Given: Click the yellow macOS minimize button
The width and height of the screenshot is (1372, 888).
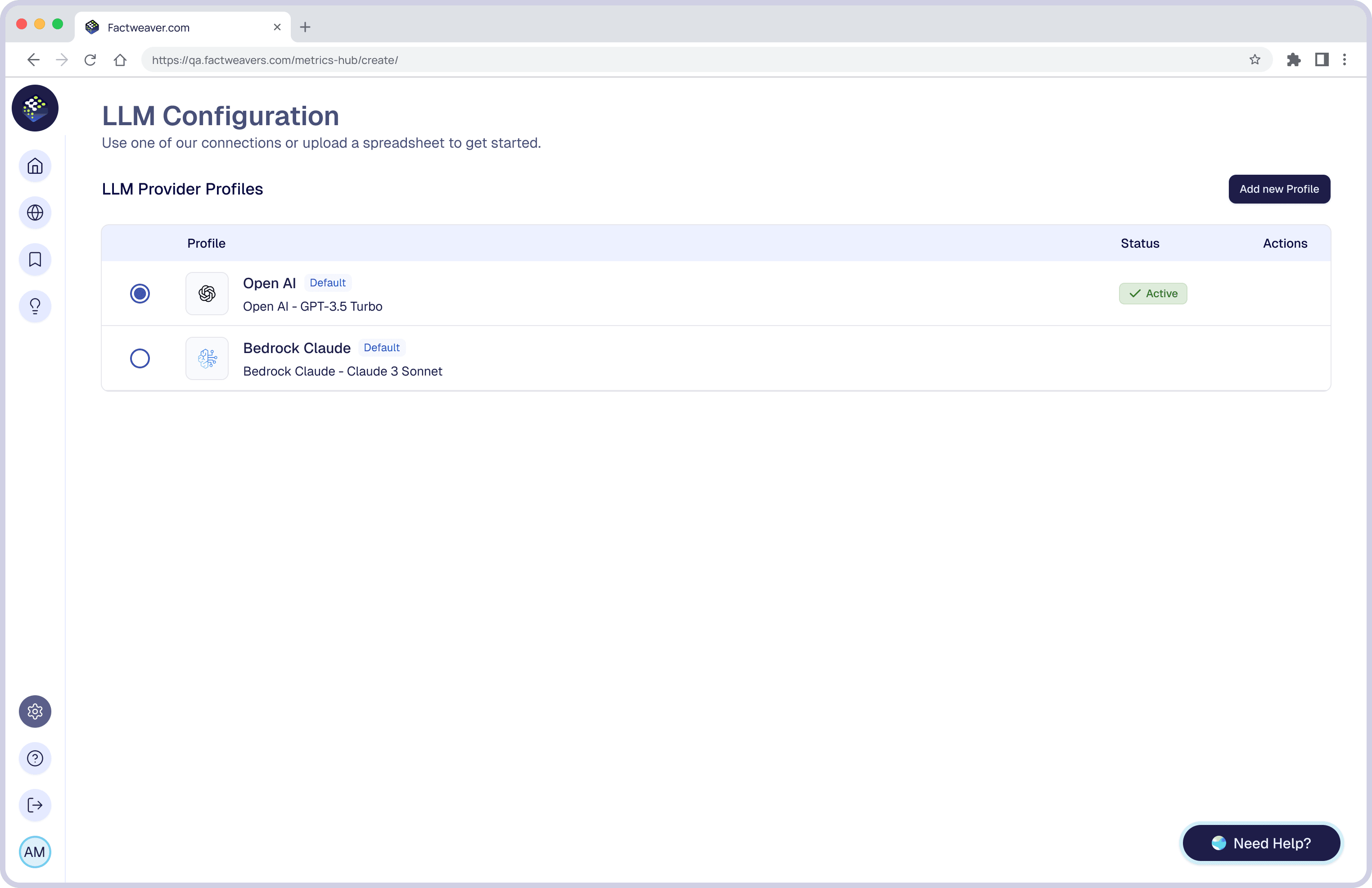Looking at the screenshot, I should [x=40, y=24].
